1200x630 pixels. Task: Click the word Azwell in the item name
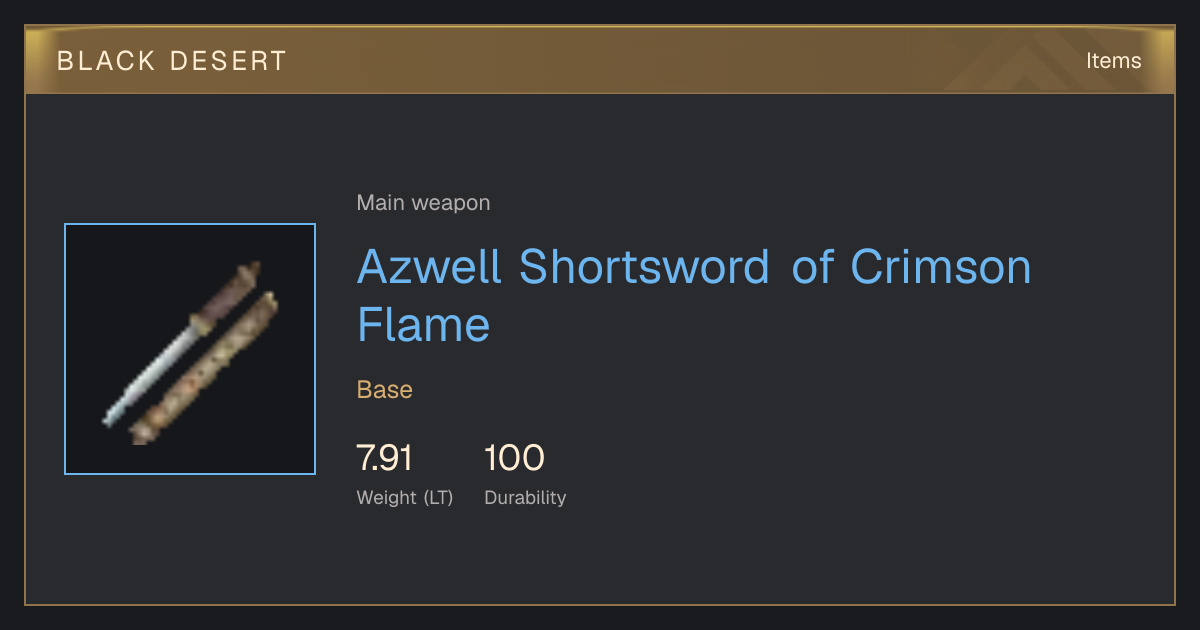coord(429,265)
